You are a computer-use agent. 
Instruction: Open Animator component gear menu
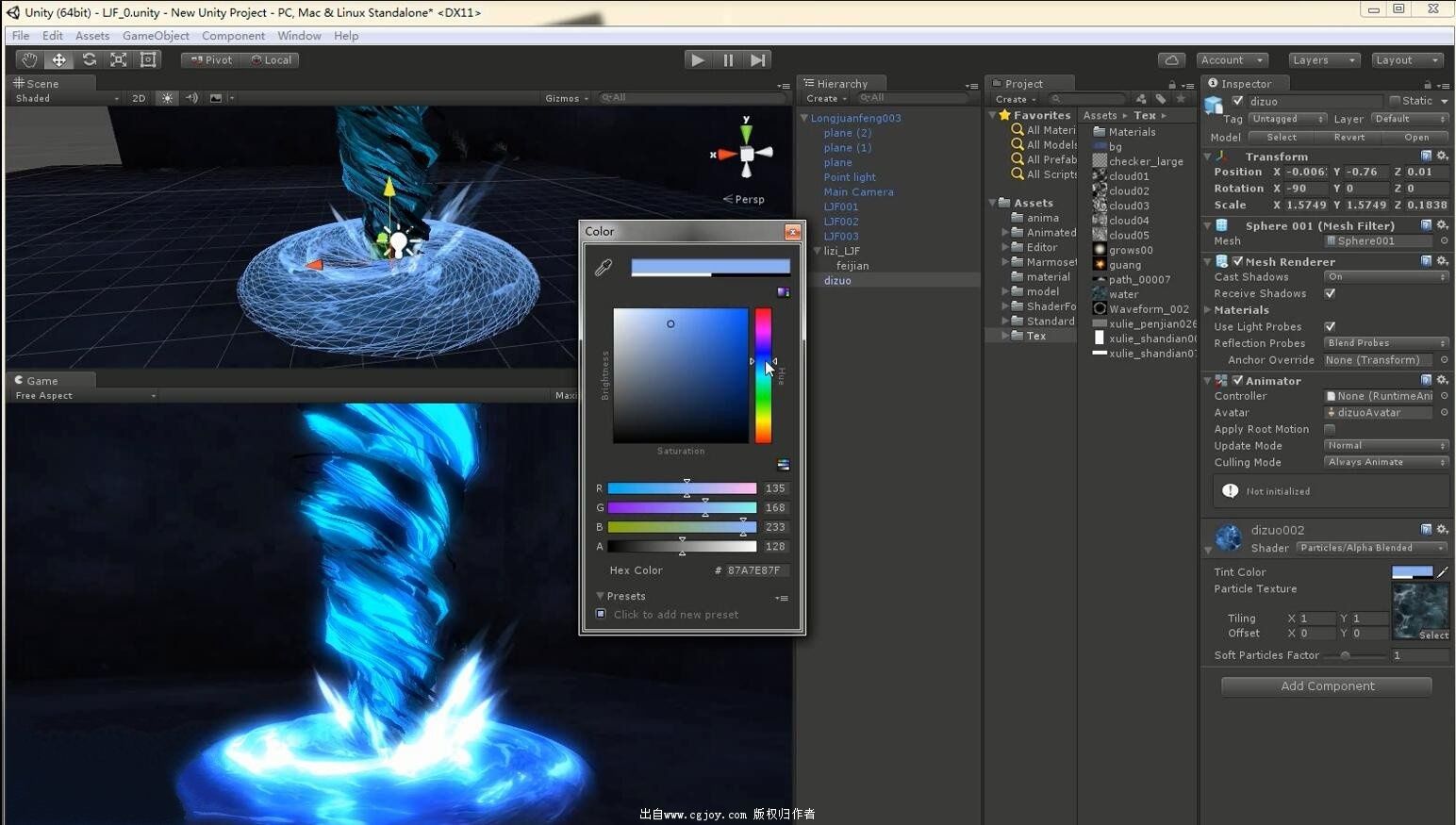pos(1442,380)
